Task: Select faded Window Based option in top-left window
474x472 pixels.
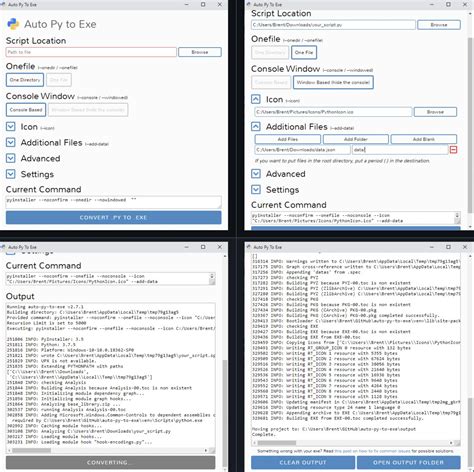Action: point(88,110)
